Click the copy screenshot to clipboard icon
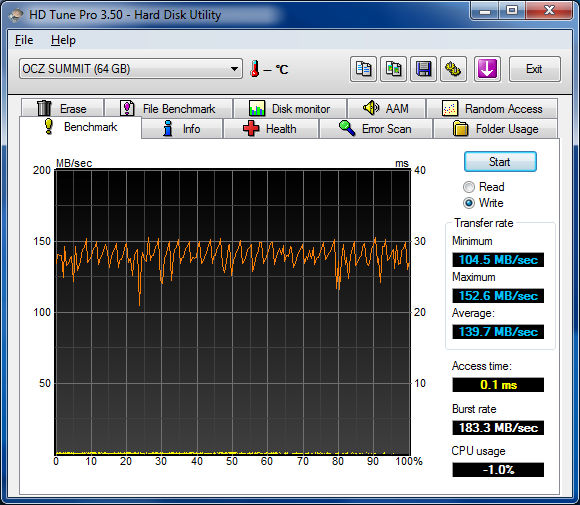The width and height of the screenshot is (580, 505). (x=394, y=69)
